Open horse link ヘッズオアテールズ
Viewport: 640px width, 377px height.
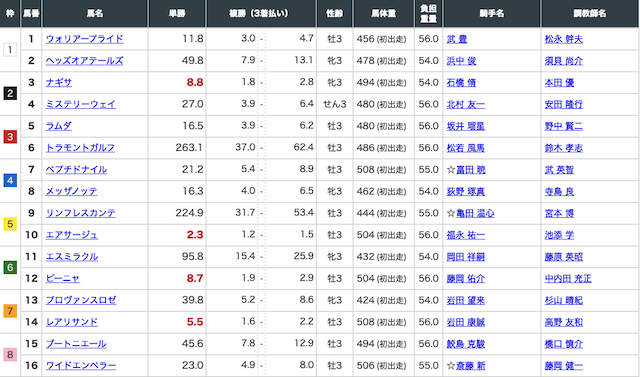pos(84,61)
